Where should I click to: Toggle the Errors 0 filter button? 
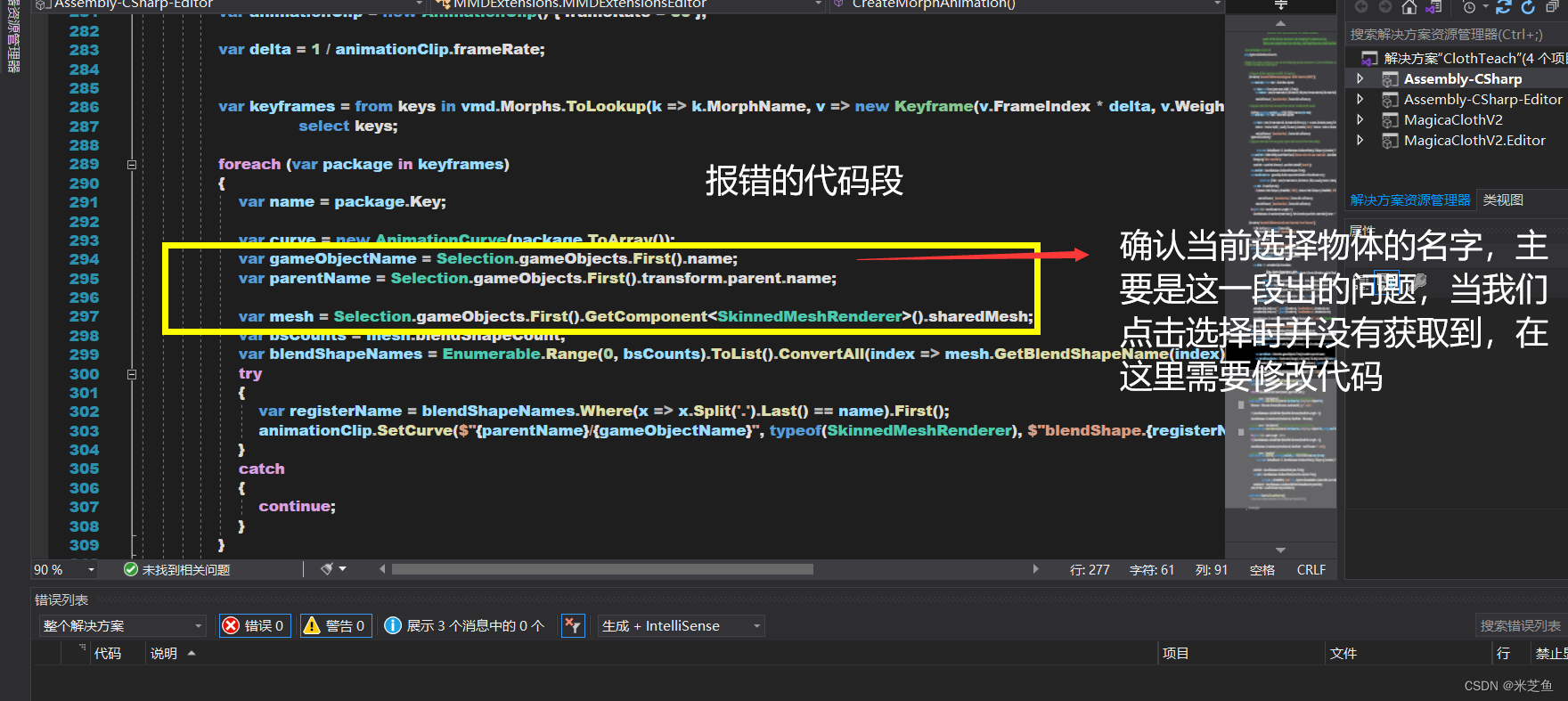255,626
